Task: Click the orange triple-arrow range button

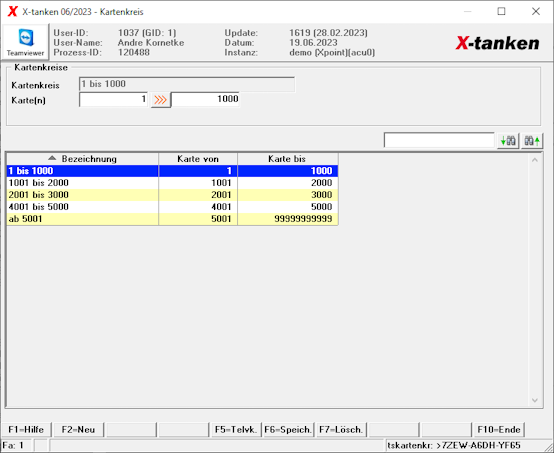Action: click(160, 100)
